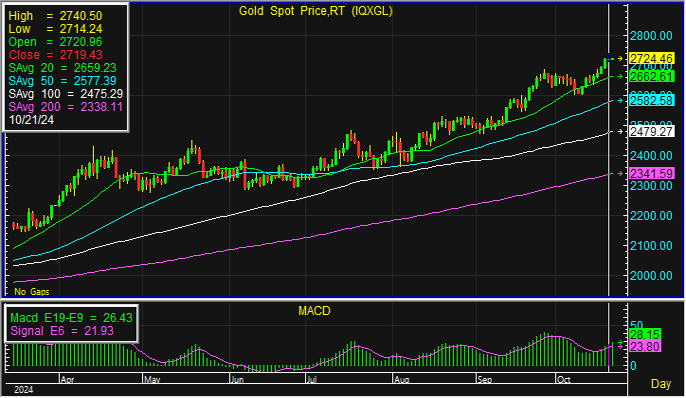Click the May label on the time axis
Viewport: 686px width, 398px height.
pyautogui.click(x=152, y=380)
